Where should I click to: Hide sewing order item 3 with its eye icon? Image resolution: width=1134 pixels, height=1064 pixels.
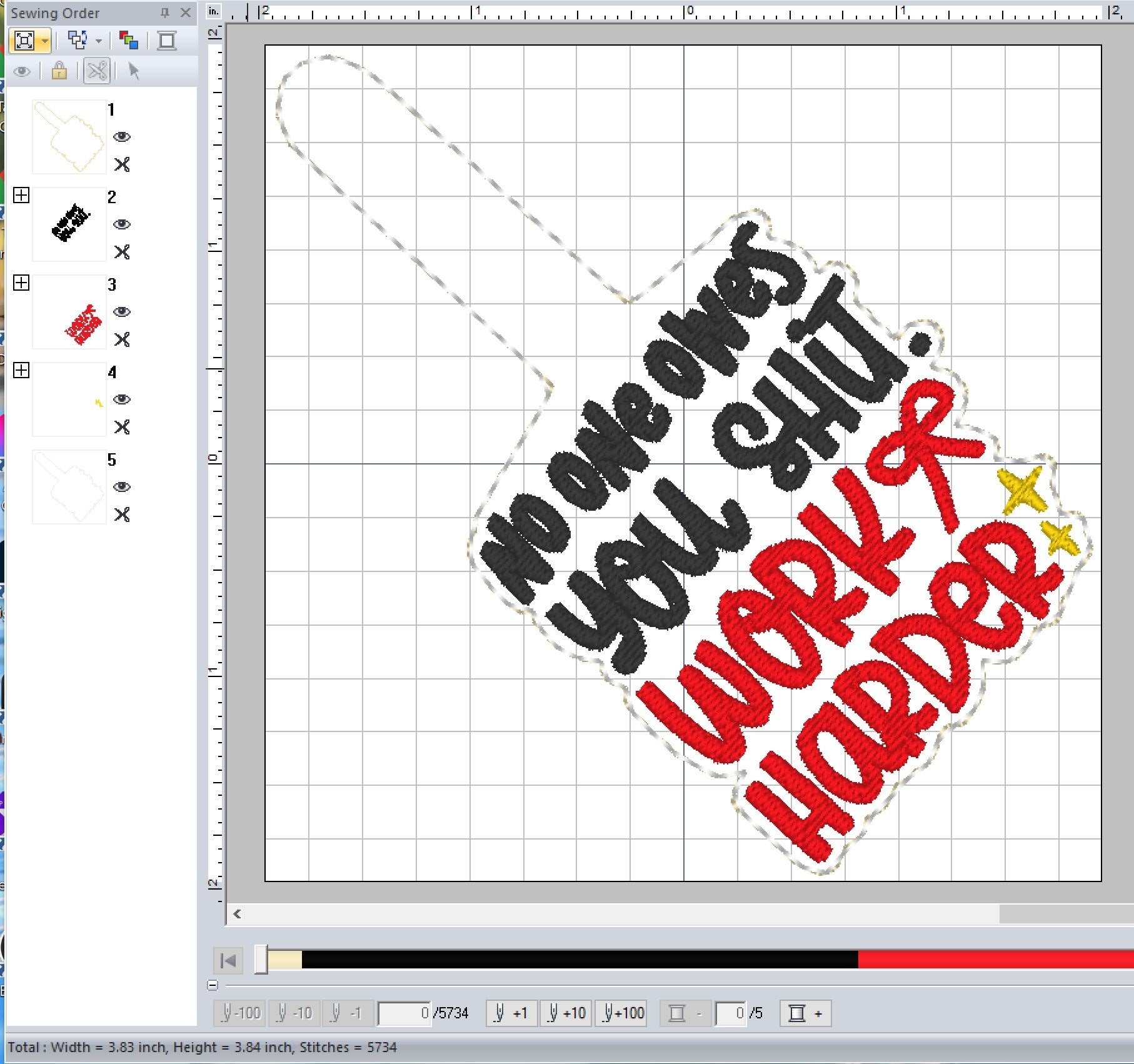pyautogui.click(x=122, y=312)
